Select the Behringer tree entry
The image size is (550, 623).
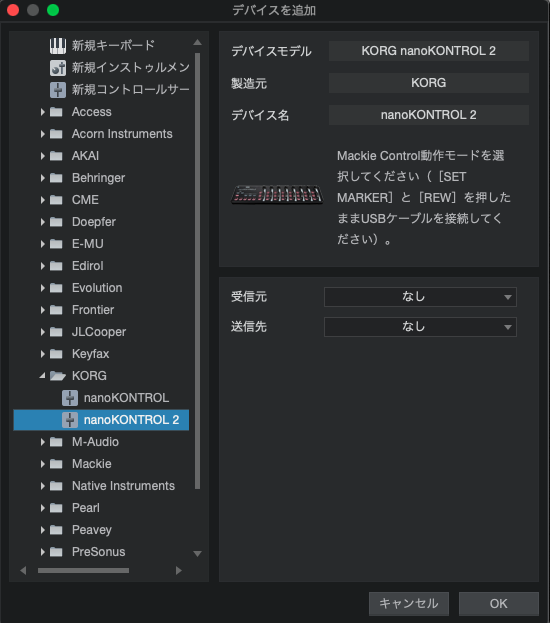[x=98, y=178]
